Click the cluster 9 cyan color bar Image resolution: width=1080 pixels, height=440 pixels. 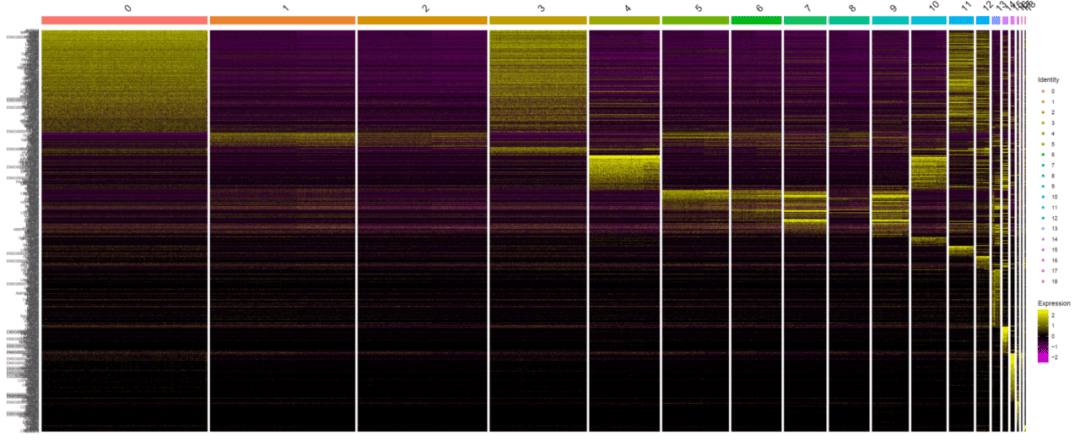coord(890,21)
